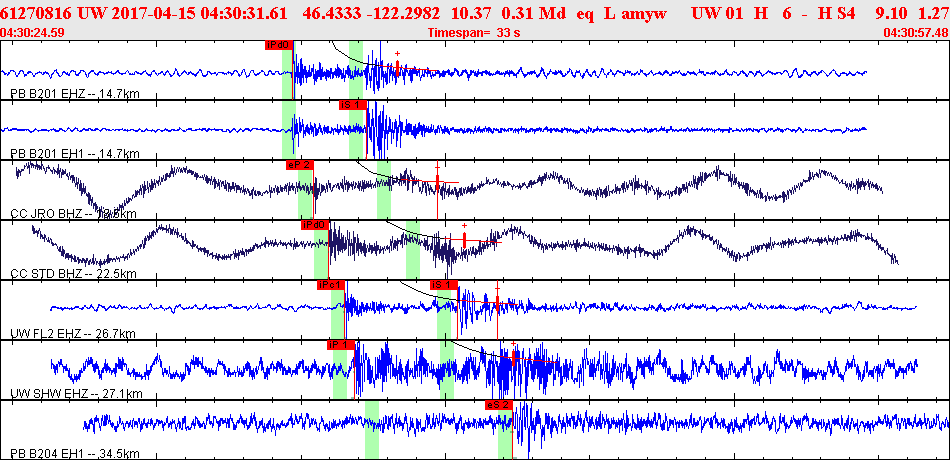
Task: Click the 'Timespan= 33 s' label
Action: pyautogui.click(x=474, y=33)
